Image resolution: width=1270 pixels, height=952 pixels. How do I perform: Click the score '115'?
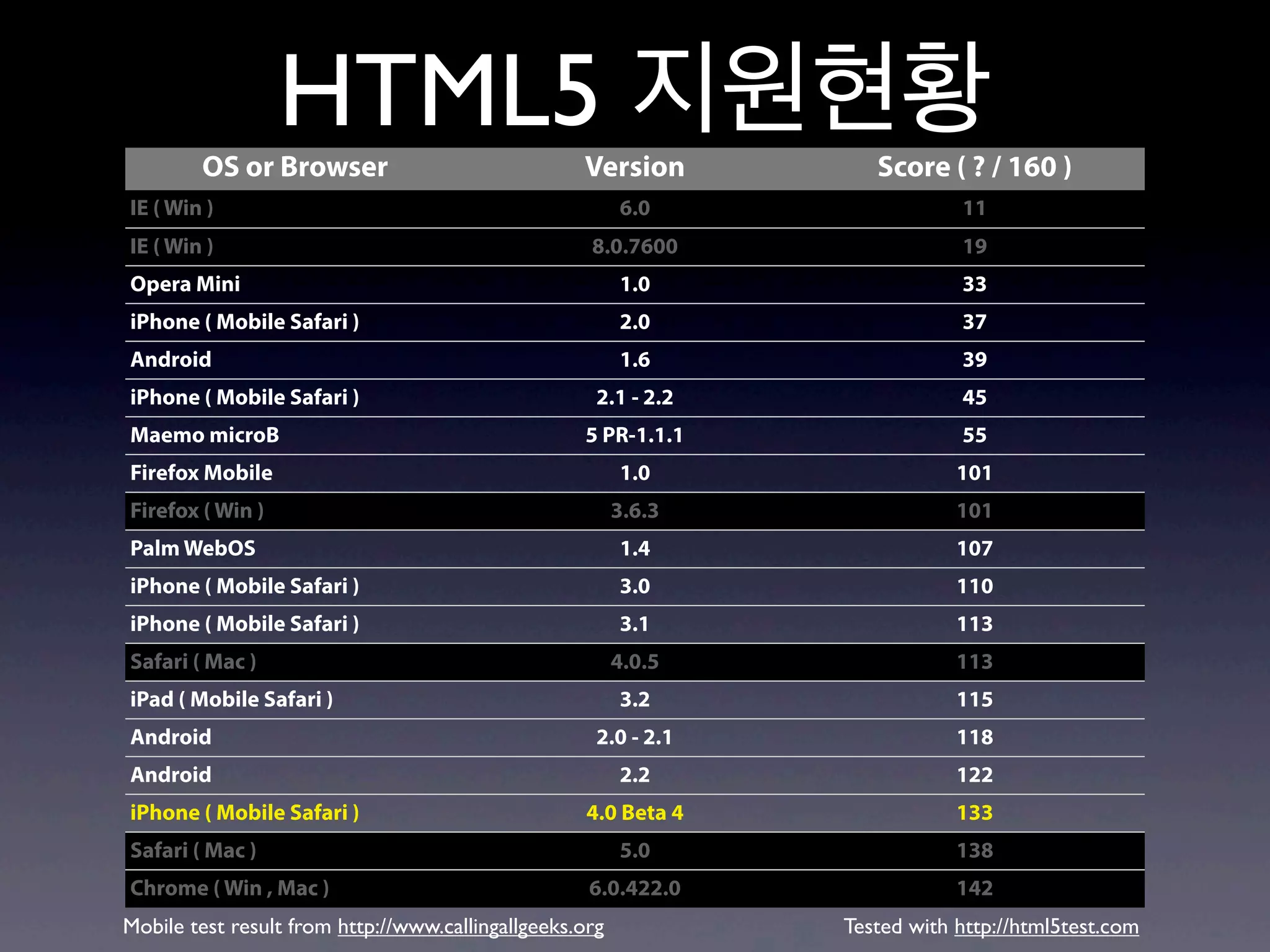coord(975,700)
